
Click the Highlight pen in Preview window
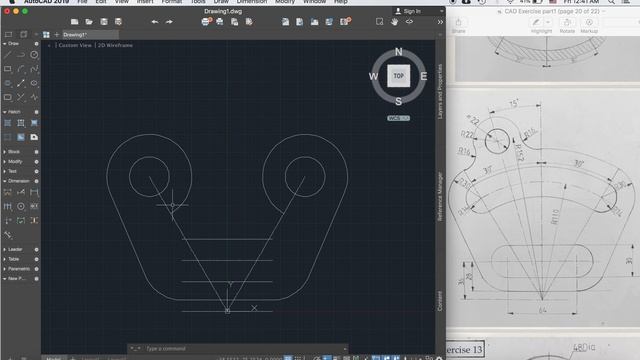click(536, 22)
